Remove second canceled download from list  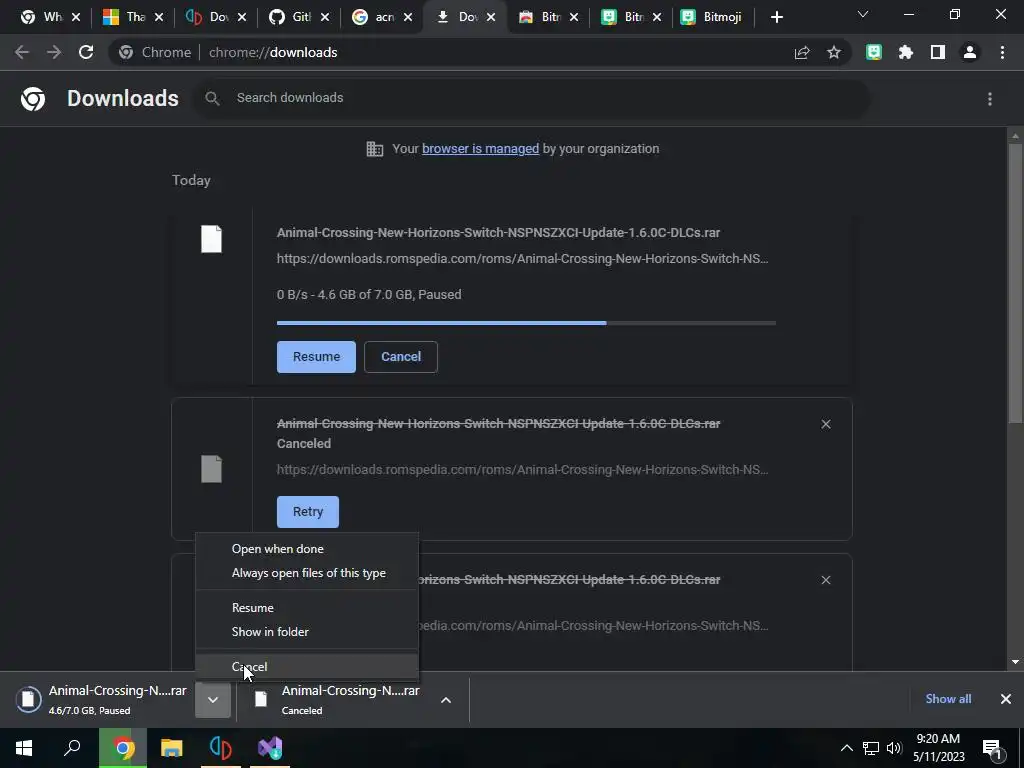click(826, 580)
